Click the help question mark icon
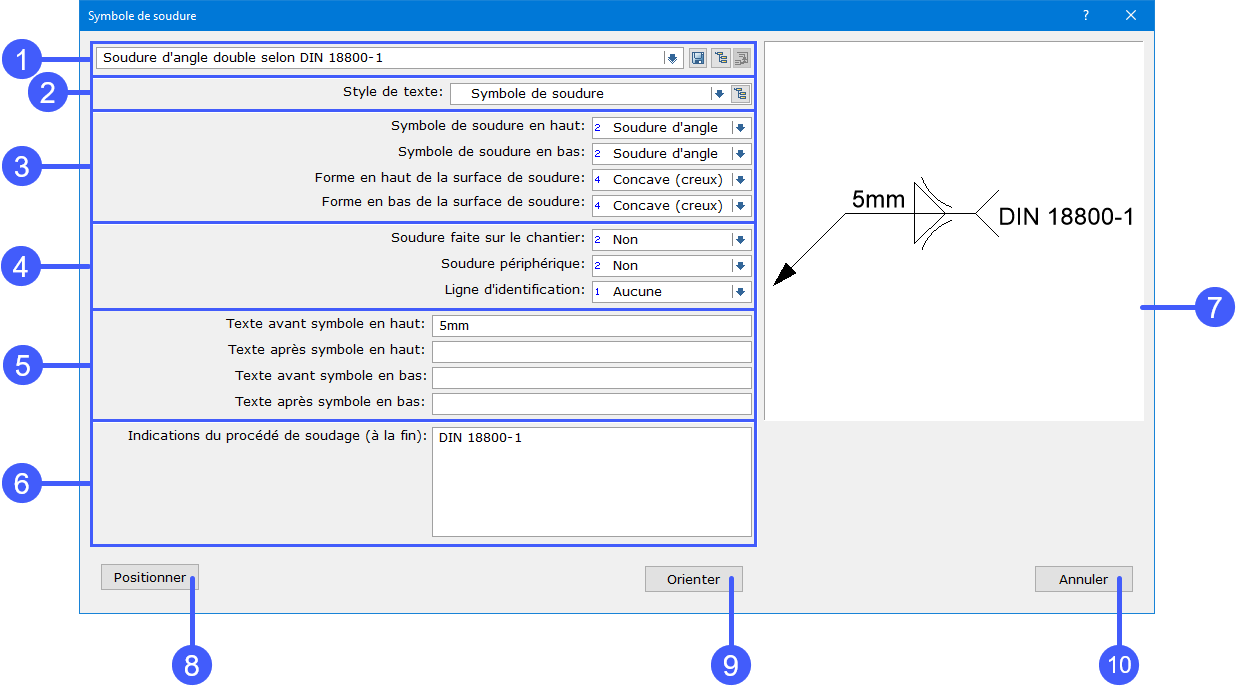Screen dimensions: 1236x686 (x=1086, y=15)
